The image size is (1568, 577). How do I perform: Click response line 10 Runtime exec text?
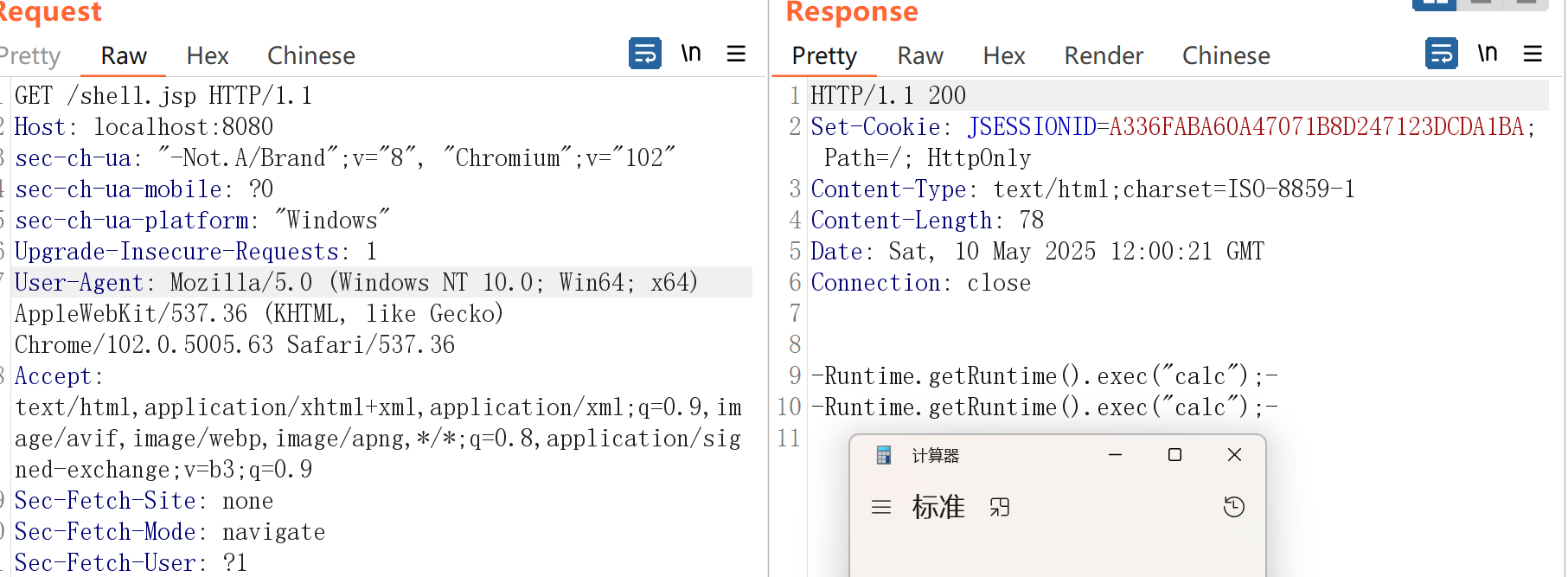[x=1044, y=407]
